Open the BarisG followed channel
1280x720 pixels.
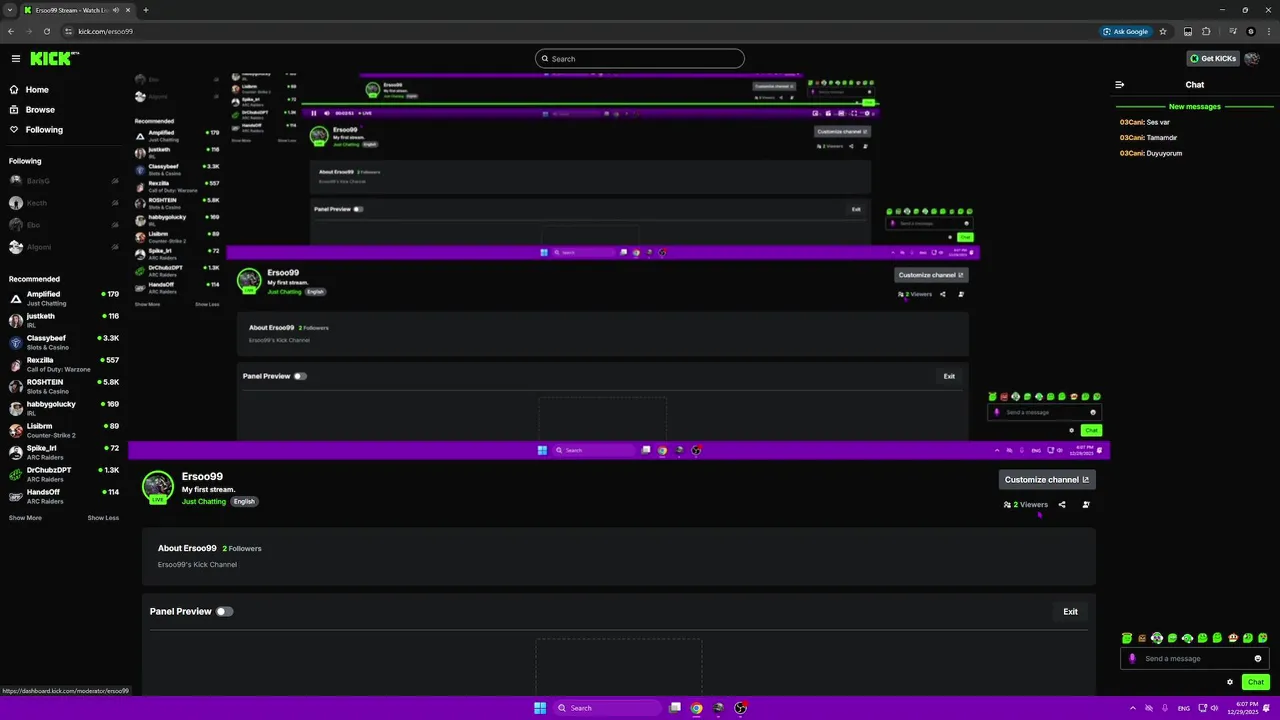(64, 181)
